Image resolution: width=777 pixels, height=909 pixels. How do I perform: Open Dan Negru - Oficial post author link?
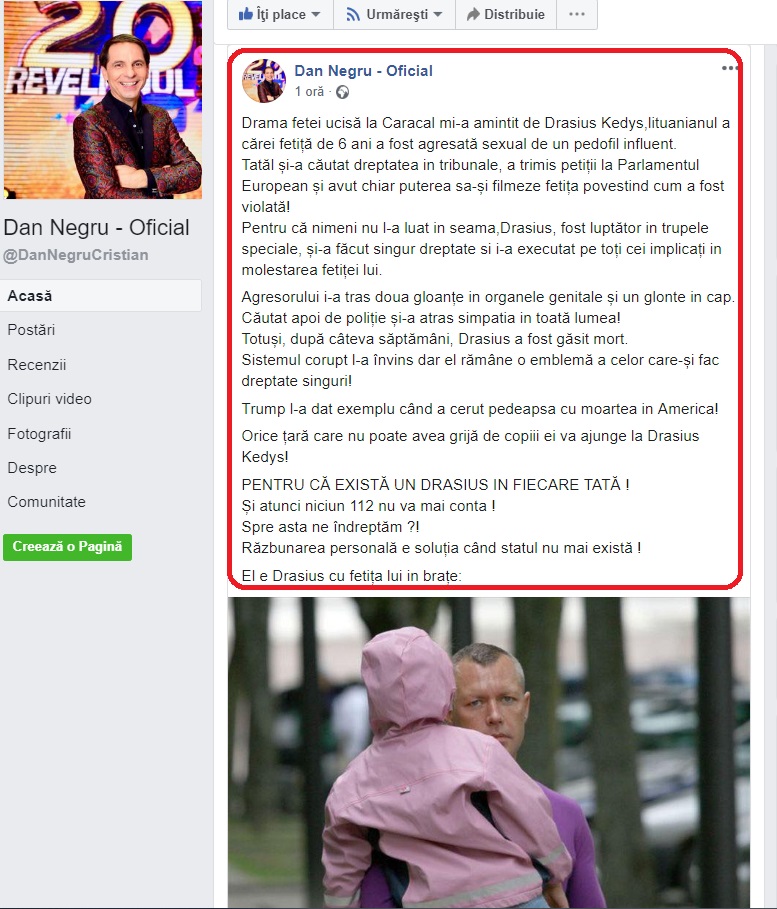pyautogui.click(x=364, y=71)
